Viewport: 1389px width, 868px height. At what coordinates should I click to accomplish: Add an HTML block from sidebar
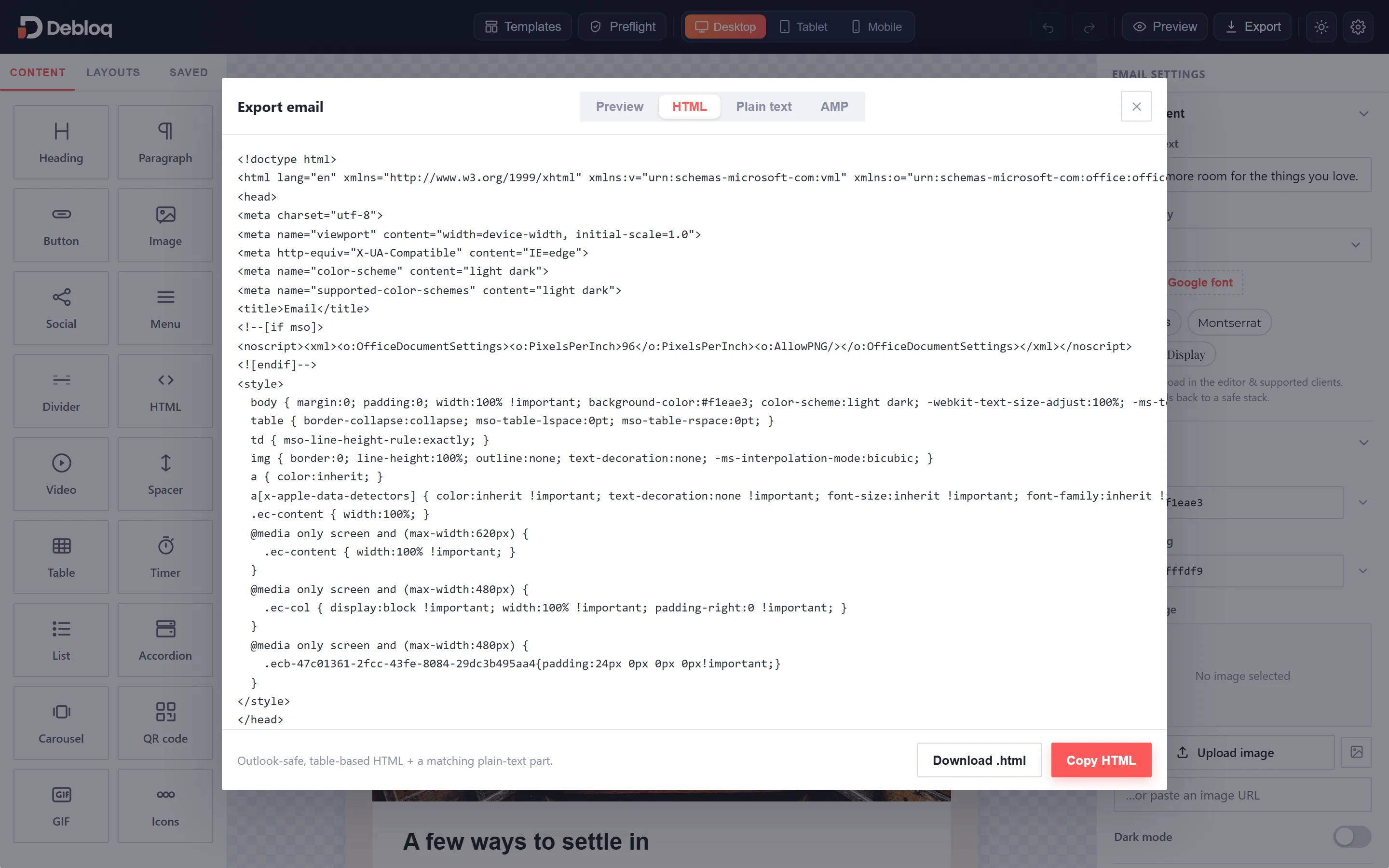(x=165, y=391)
